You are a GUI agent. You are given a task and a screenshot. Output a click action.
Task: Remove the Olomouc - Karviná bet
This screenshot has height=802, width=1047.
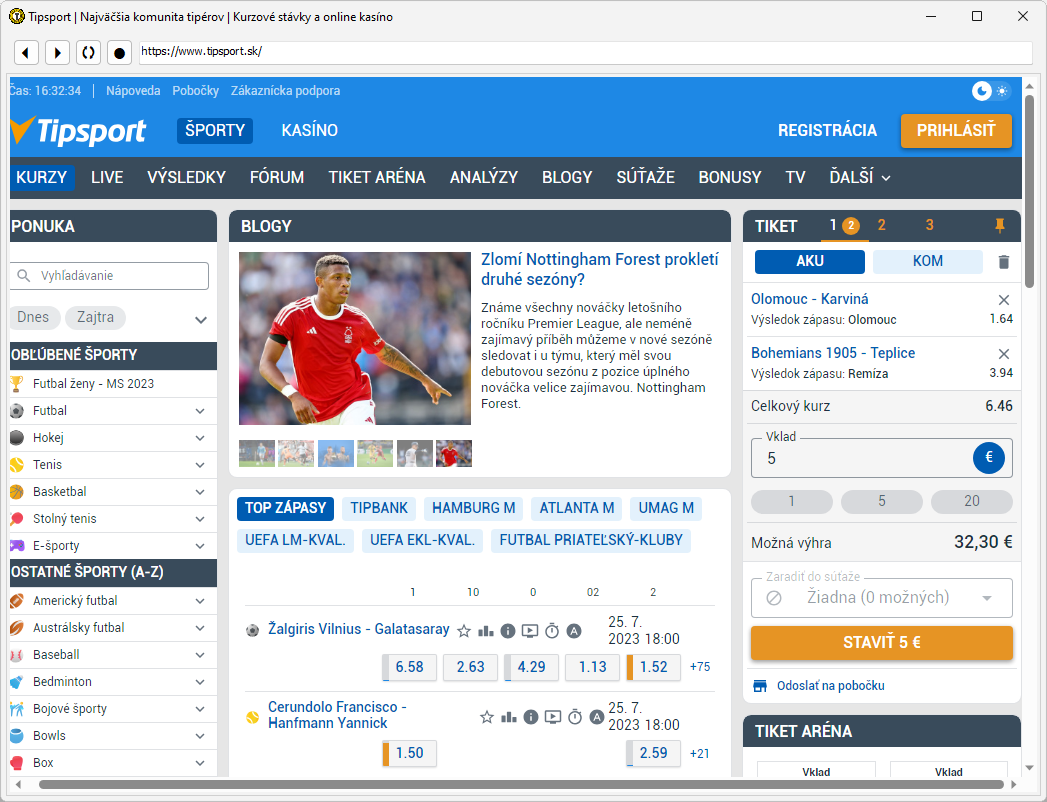tap(1004, 300)
